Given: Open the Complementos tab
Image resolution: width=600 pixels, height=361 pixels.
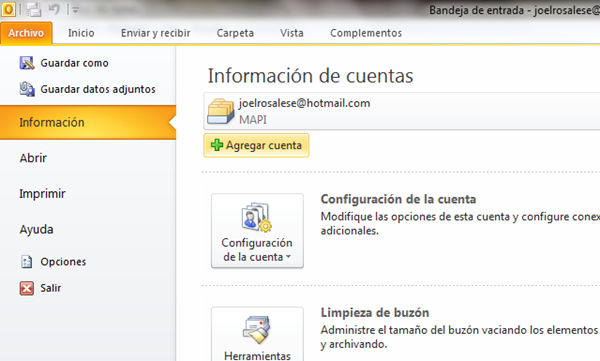Looking at the screenshot, I should click(x=366, y=33).
